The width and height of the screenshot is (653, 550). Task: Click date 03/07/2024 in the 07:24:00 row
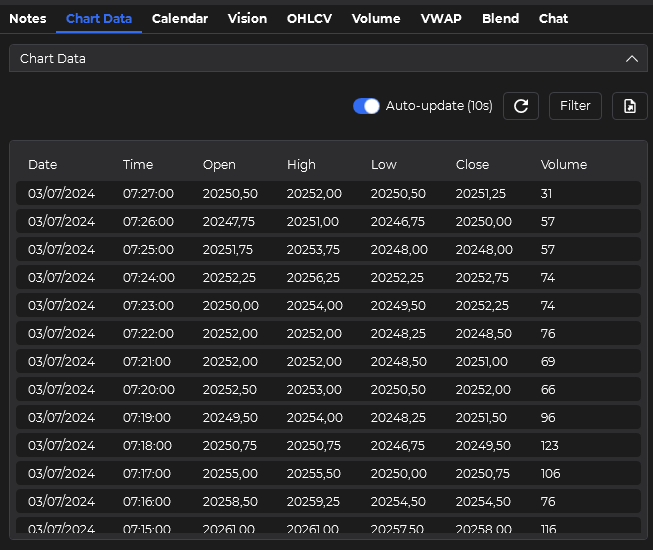click(x=61, y=277)
